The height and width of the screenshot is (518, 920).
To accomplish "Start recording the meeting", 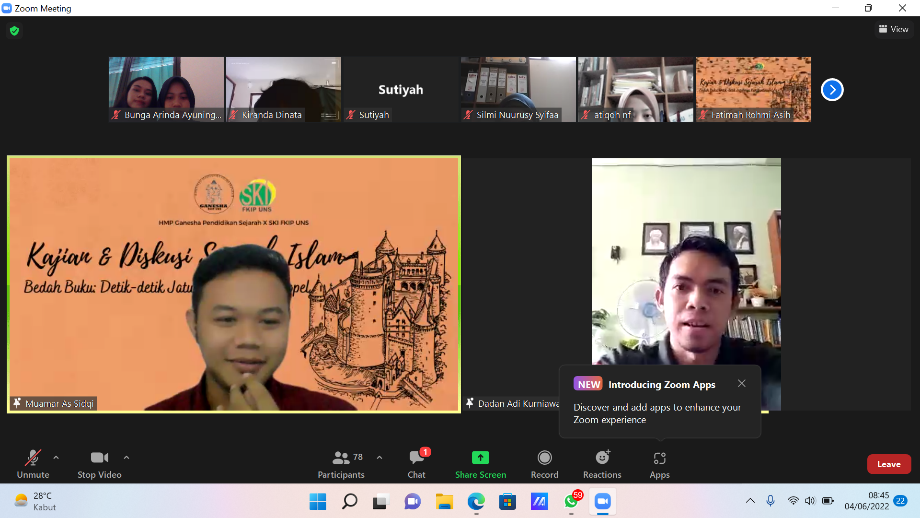I will 544,462.
